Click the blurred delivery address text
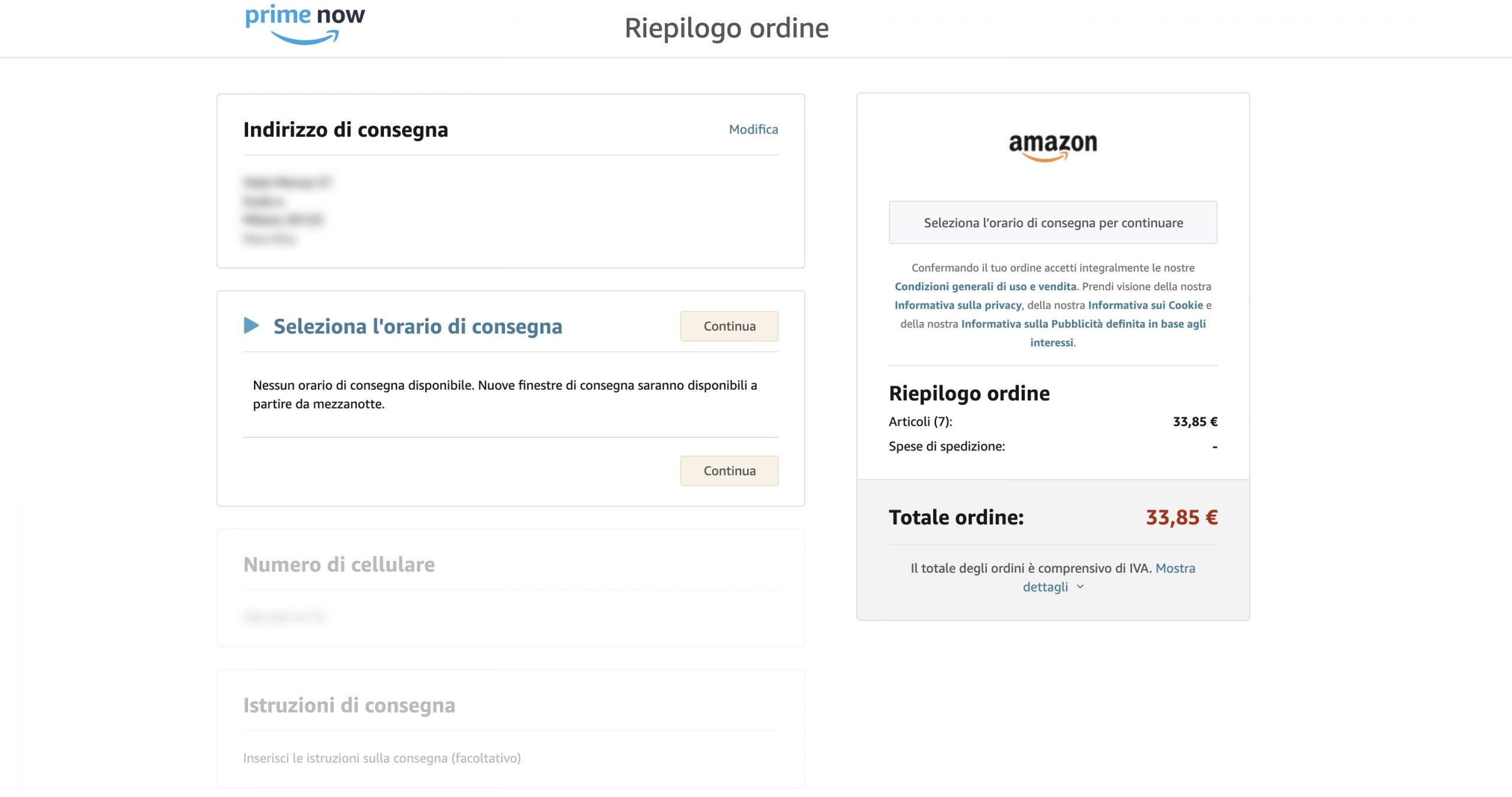The width and height of the screenshot is (1512, 797). coord(287,210)
